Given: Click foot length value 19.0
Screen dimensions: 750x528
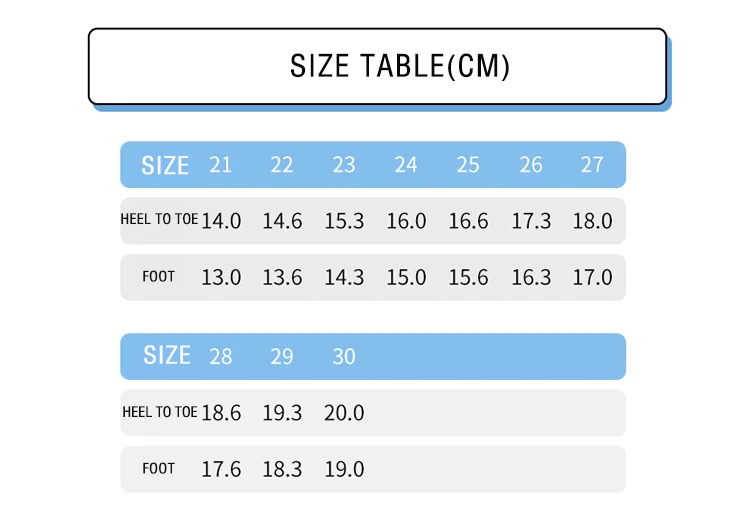Looking at the screenshot, I should point(344,469).
